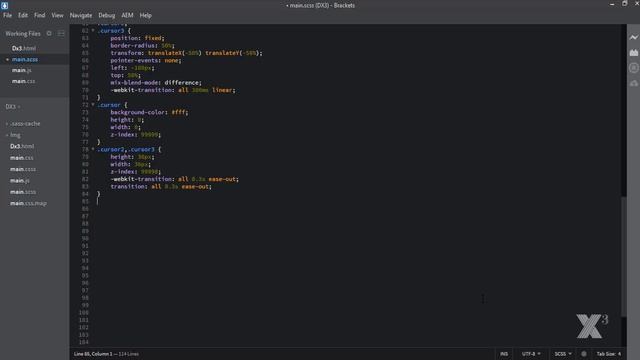Fold the .cursor3 rule at line 62
The height and width of the screenshot is (360, 640).
[93, 30]
